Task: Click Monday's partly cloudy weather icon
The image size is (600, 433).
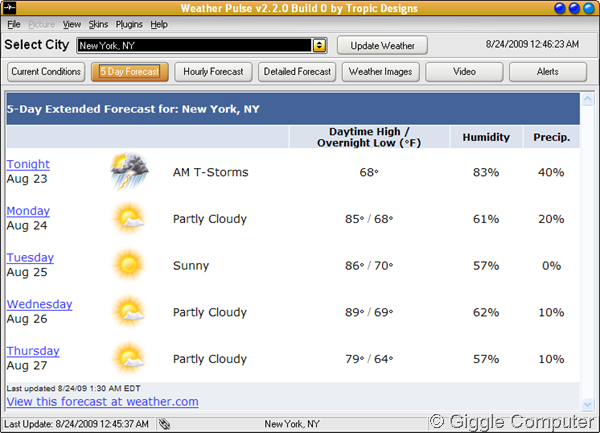Action: 129,219
